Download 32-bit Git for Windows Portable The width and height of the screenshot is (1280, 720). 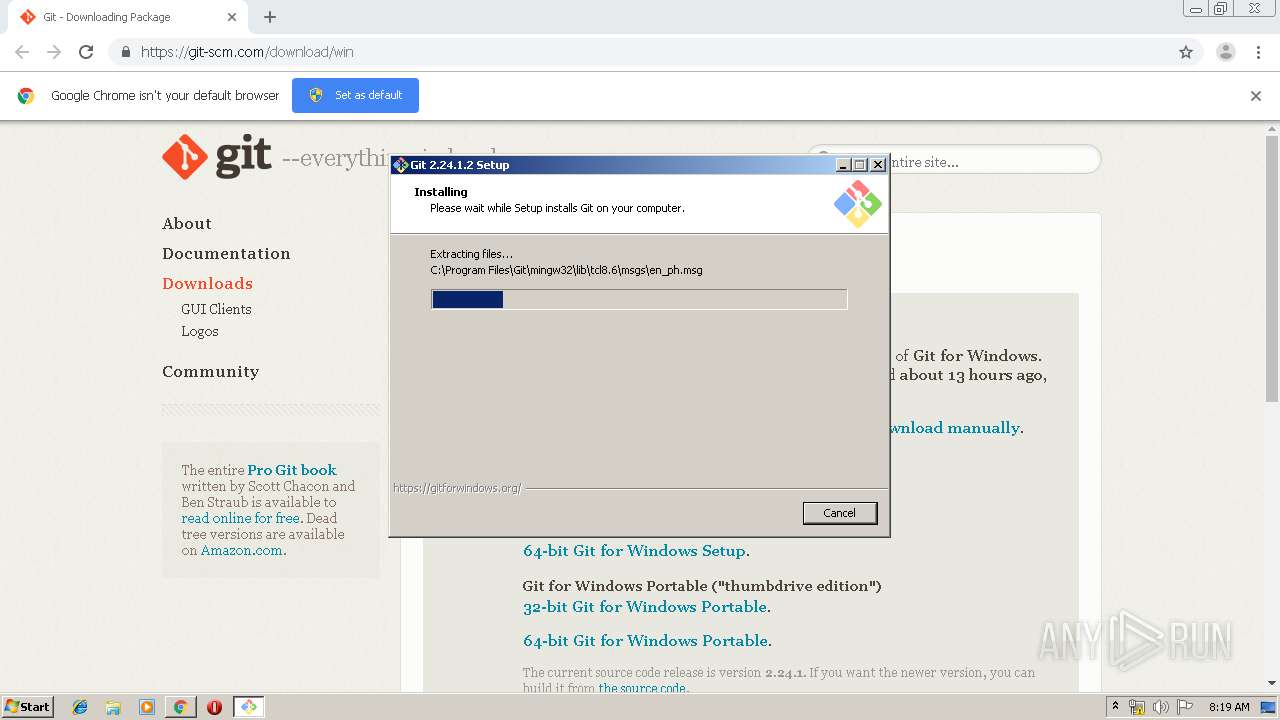tap(645, 607)
